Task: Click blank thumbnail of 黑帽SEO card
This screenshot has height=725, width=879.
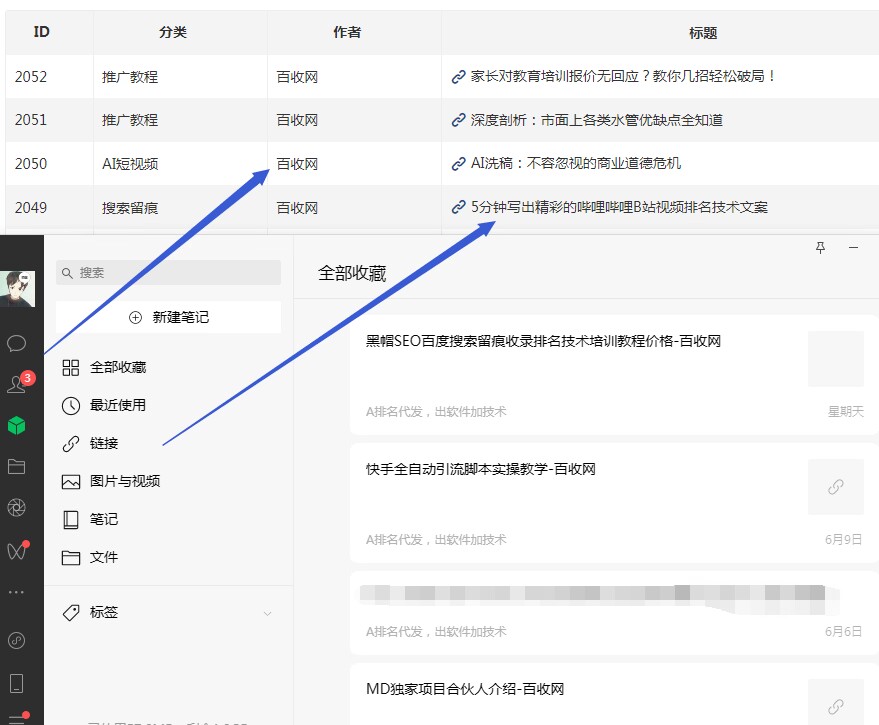Action: click(836, 359)
